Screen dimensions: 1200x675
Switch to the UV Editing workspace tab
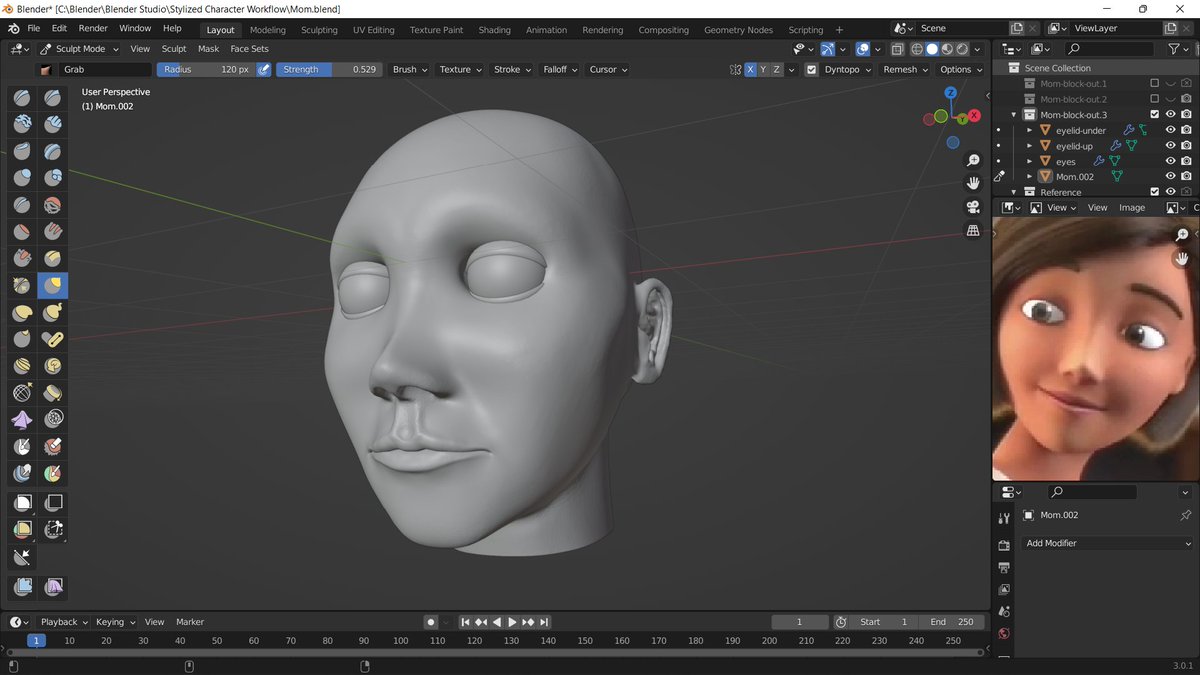coord(374,30)
